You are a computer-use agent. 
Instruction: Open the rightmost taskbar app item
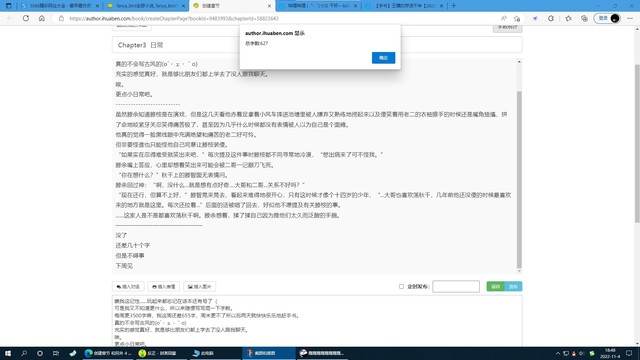point(322,353)
